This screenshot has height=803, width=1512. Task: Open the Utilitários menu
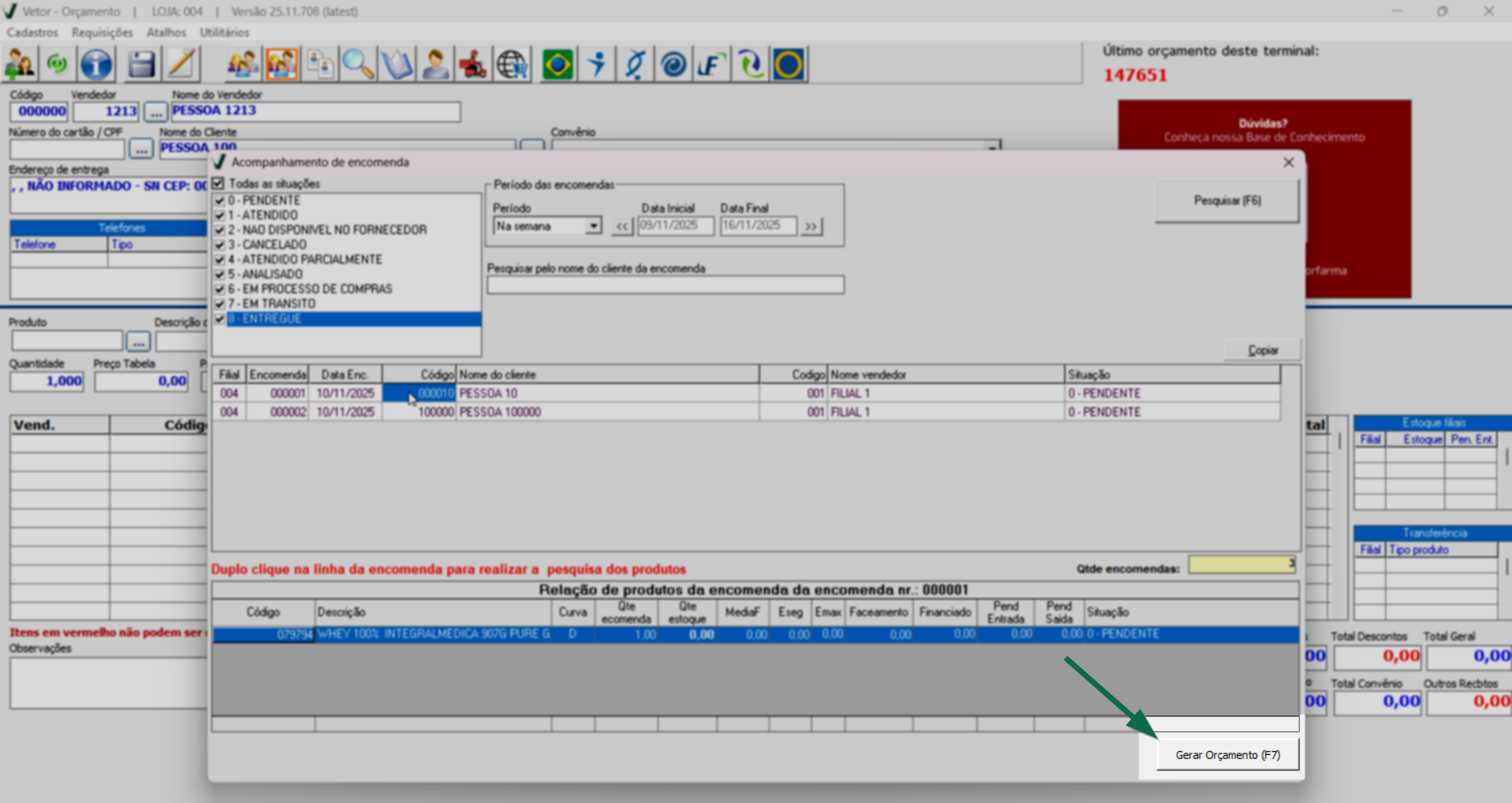pos(224,32)
